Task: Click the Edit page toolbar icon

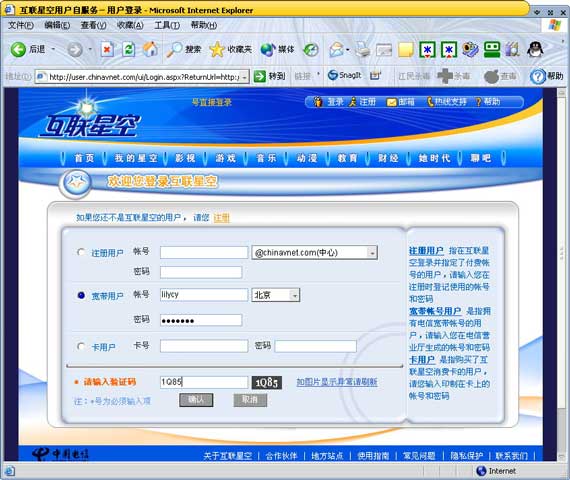Action: coord(384,50)
